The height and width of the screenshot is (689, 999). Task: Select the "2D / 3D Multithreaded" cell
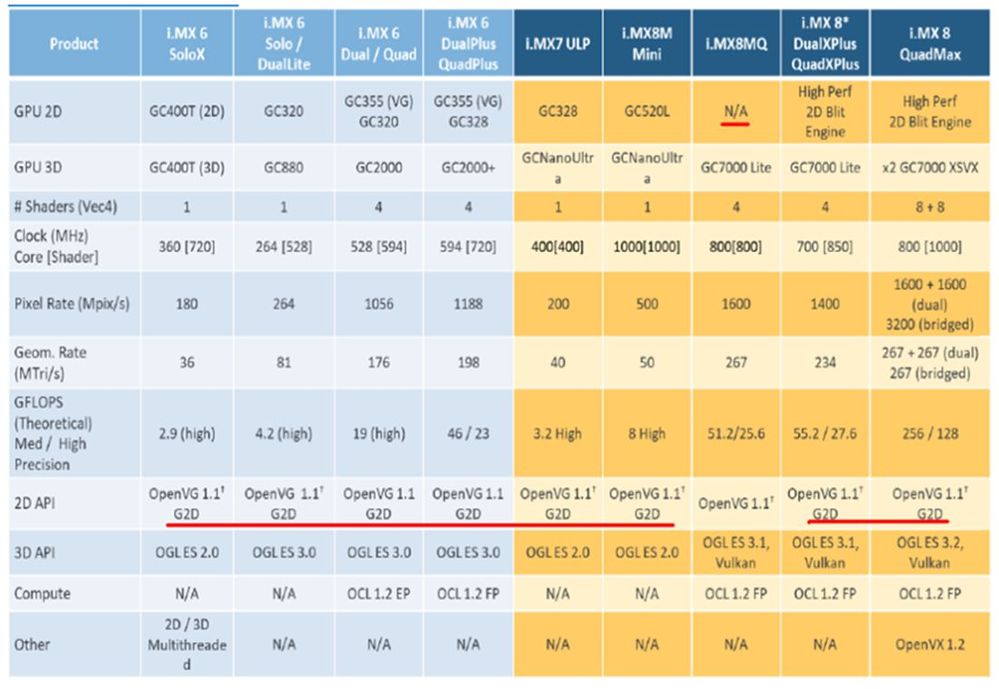pyautogui.click(x=187, y=644)
